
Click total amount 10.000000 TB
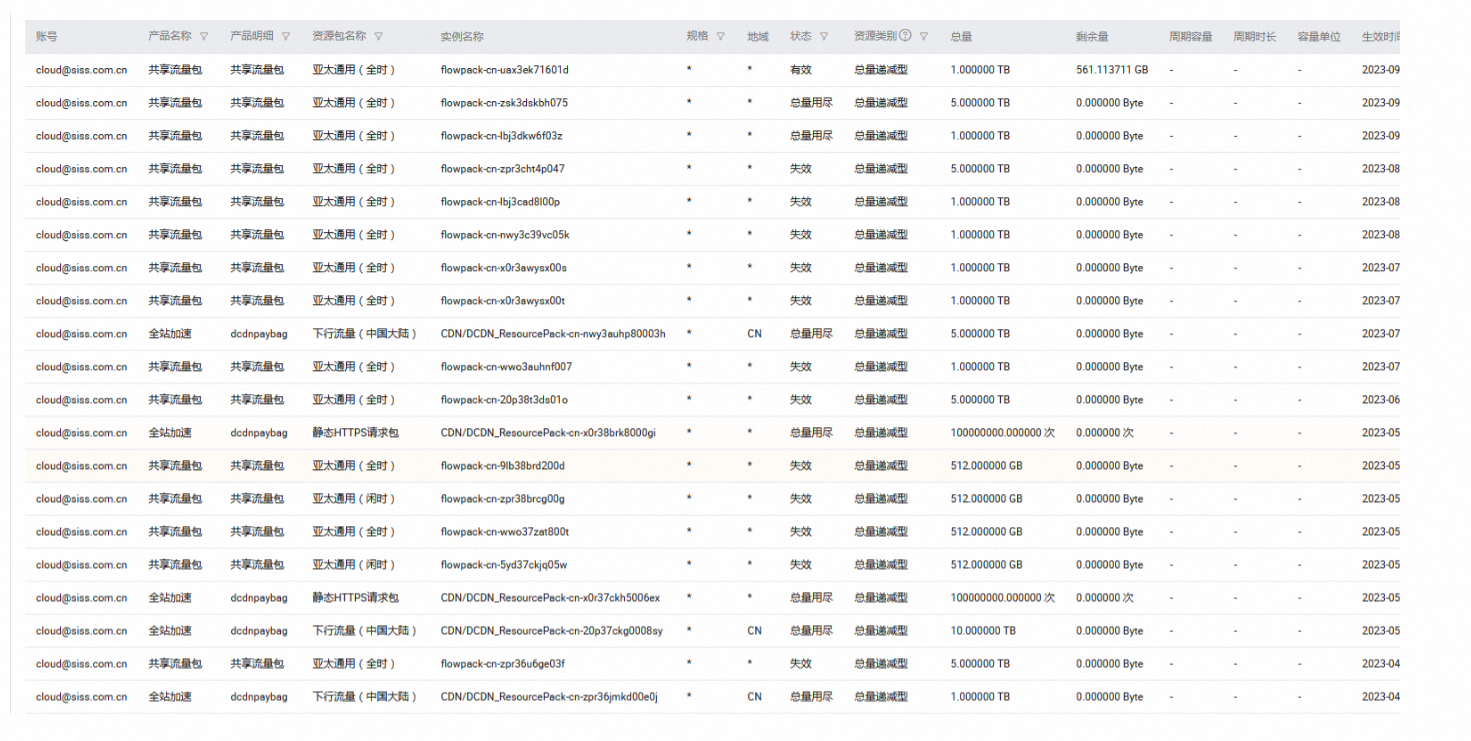pyautogui.click(x=983, y=631)
